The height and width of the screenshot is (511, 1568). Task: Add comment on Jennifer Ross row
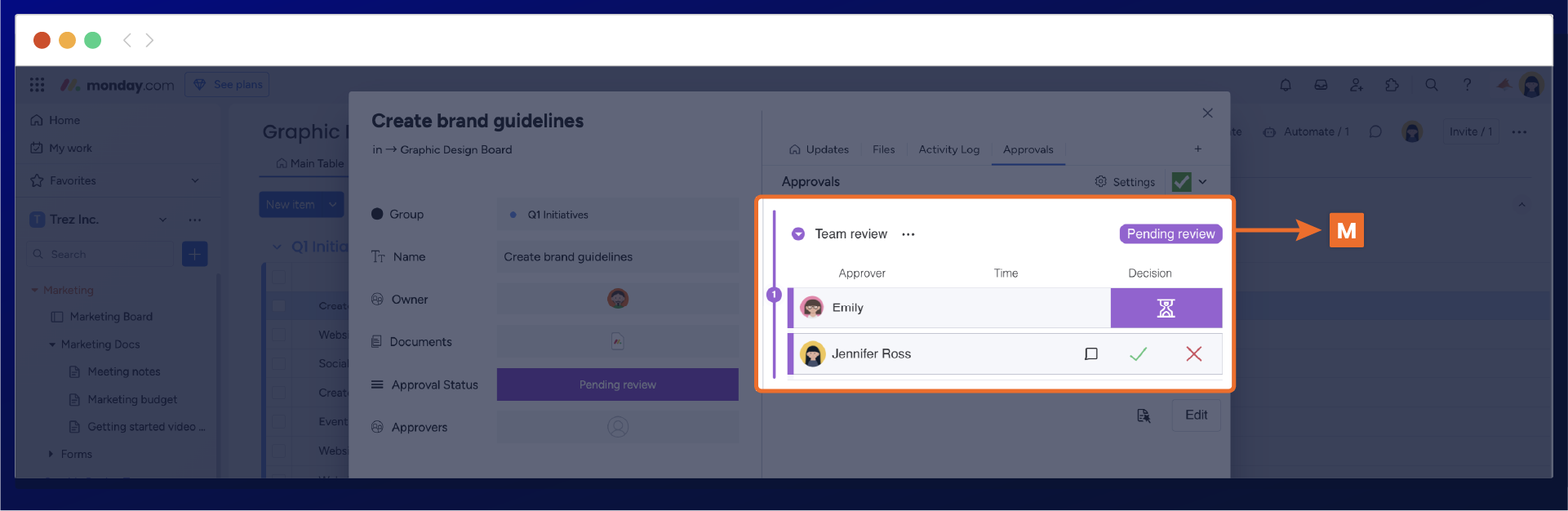[x=1090, y=353]
